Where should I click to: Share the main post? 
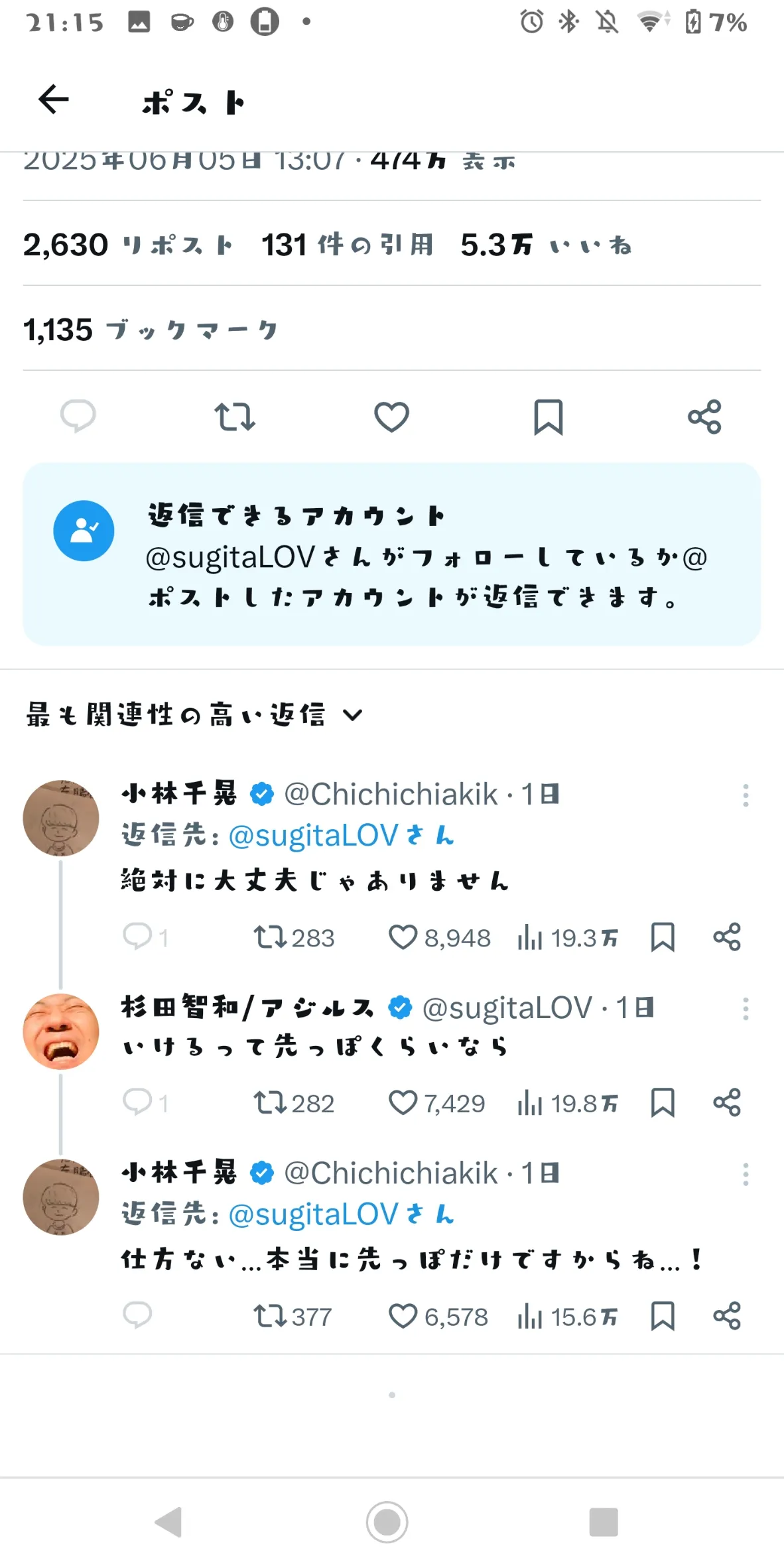(704, 417)
